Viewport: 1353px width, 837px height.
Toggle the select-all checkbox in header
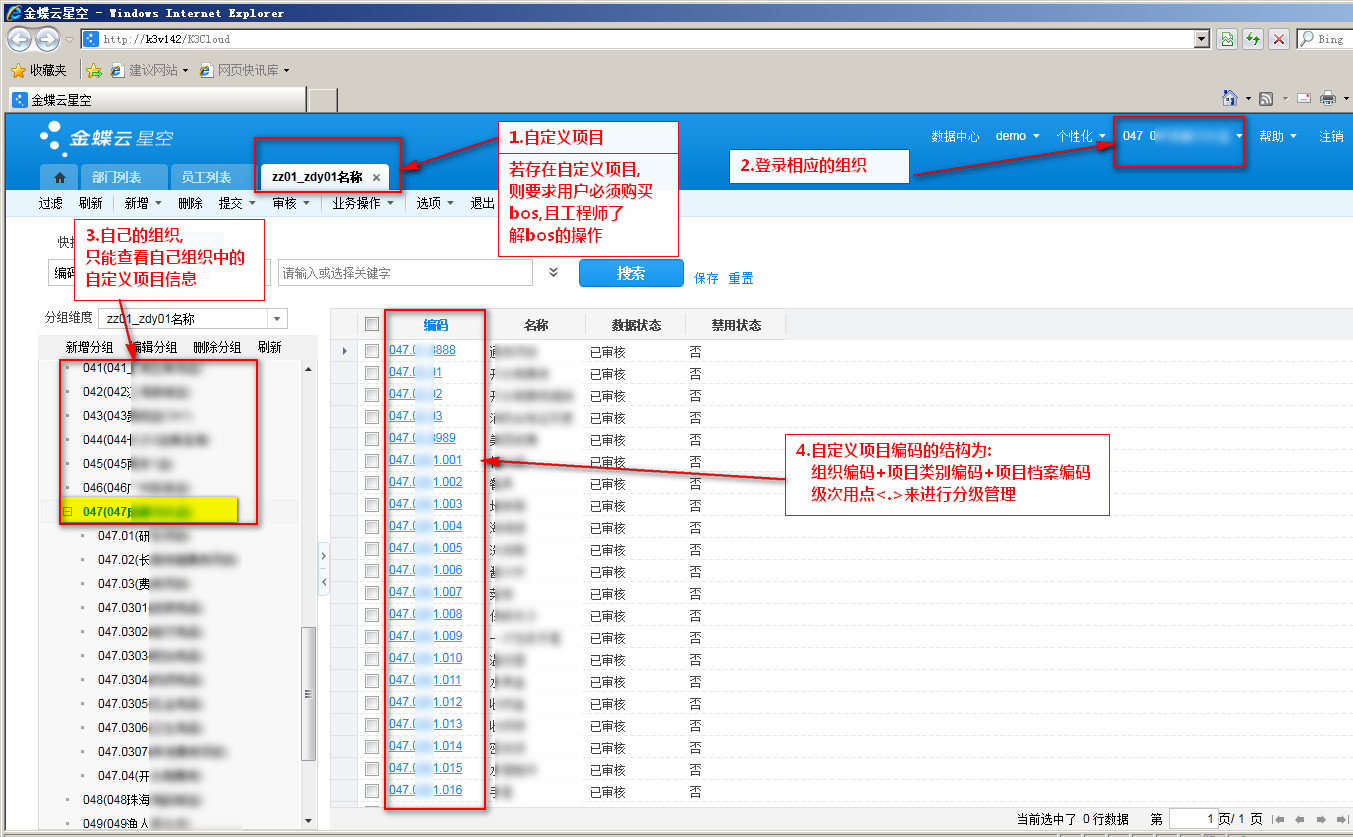point(372,324)
